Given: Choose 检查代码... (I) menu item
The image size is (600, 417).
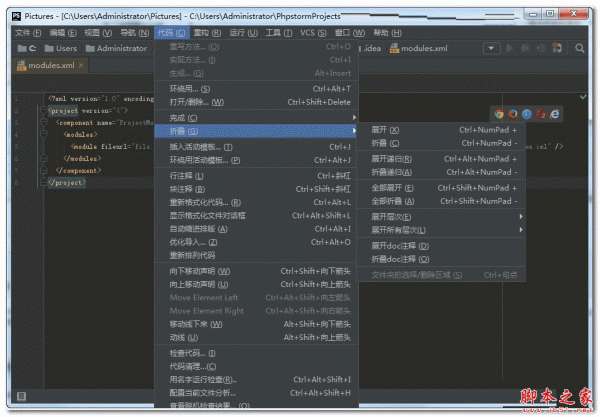Looking at the screenshot, I should coord(256,353).
